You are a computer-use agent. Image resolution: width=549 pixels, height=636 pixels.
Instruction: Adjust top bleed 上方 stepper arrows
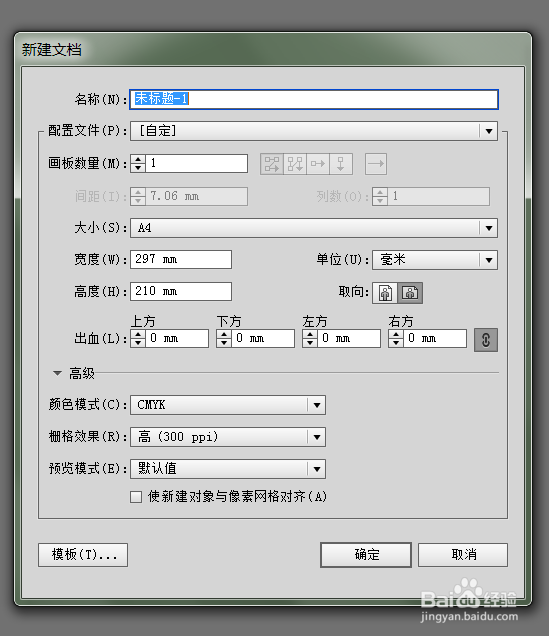tap(138, 339)
